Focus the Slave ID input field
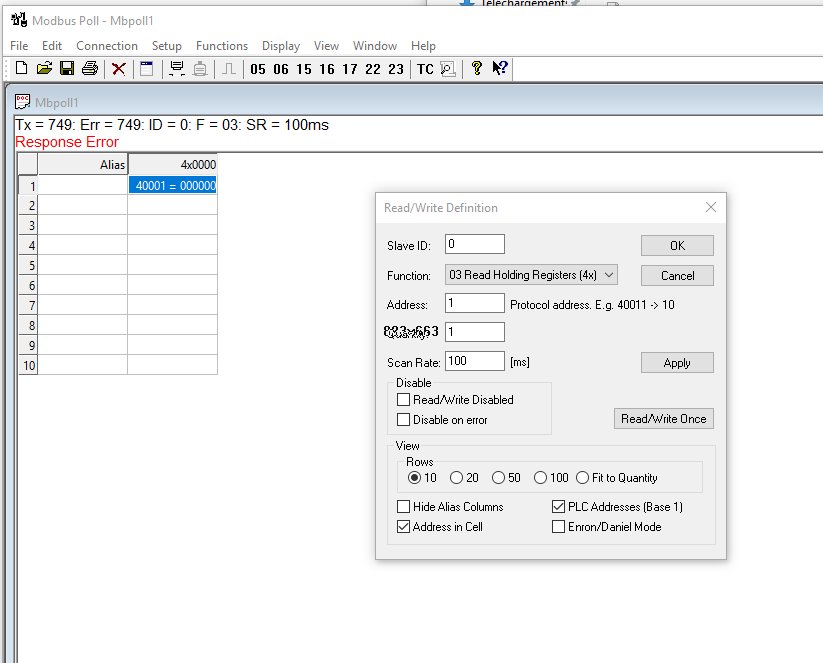Image resolution: width=823 pixels, height=663 pixels. (x=474, y=244)
